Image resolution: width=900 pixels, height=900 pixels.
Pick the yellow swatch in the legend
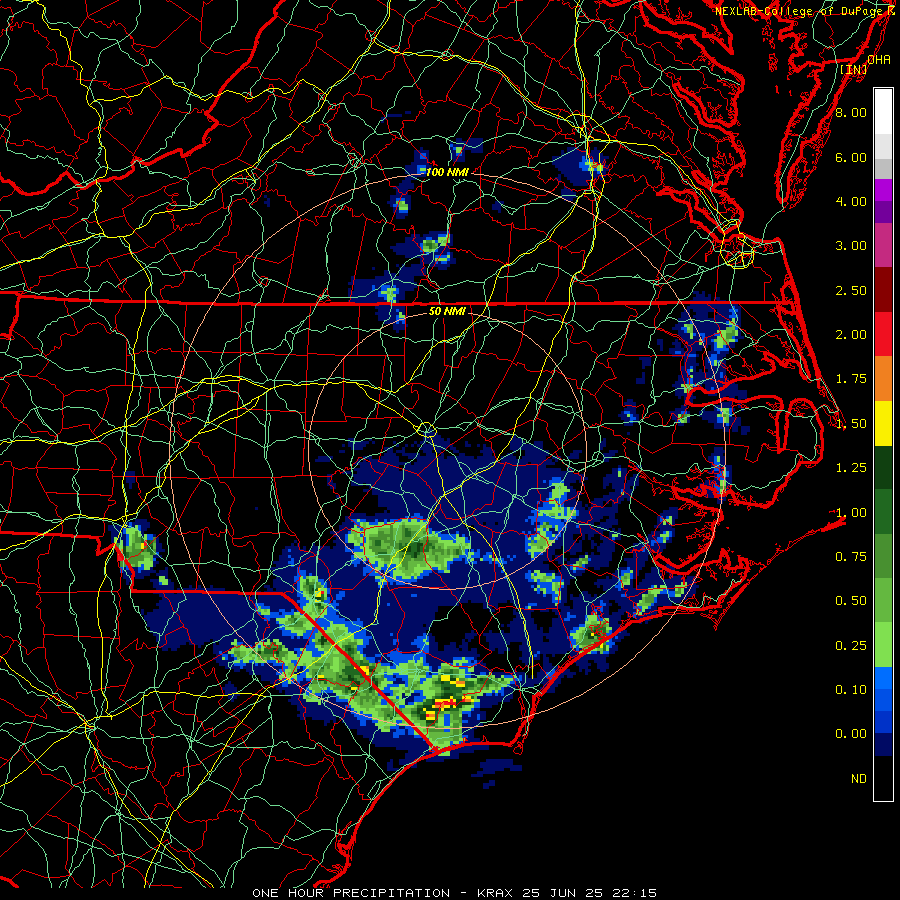[x=883, y=424]
